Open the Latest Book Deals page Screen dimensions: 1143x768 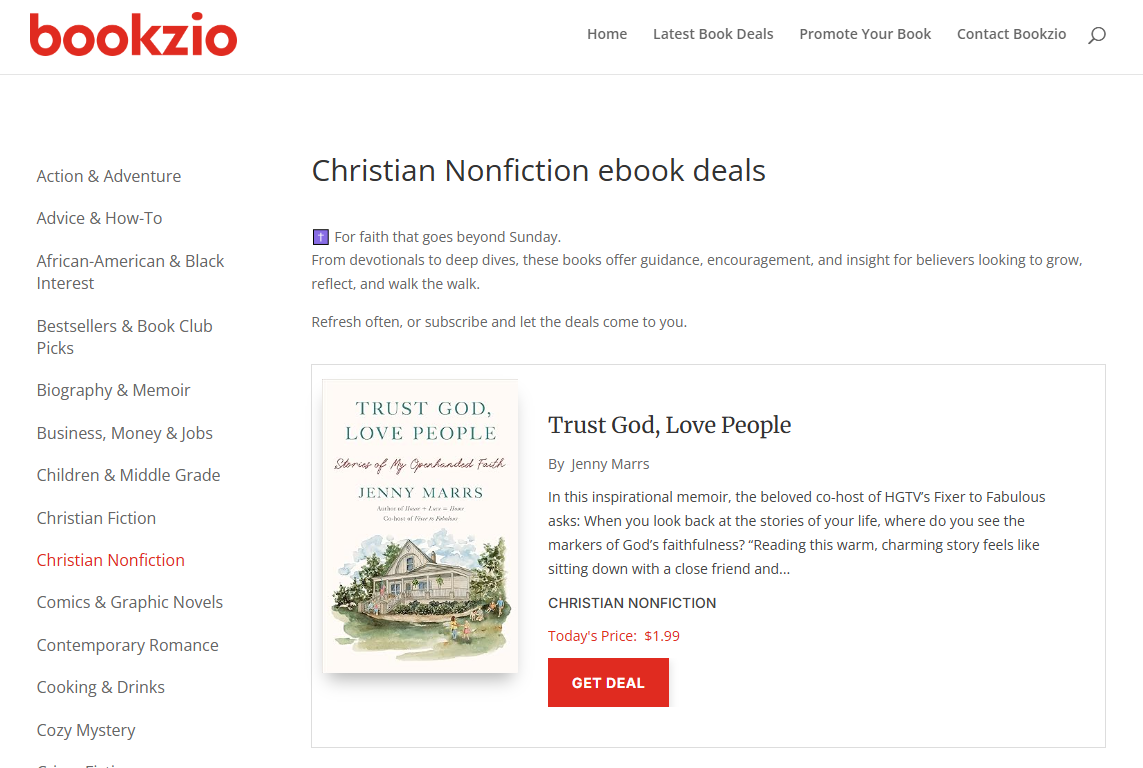713,33
